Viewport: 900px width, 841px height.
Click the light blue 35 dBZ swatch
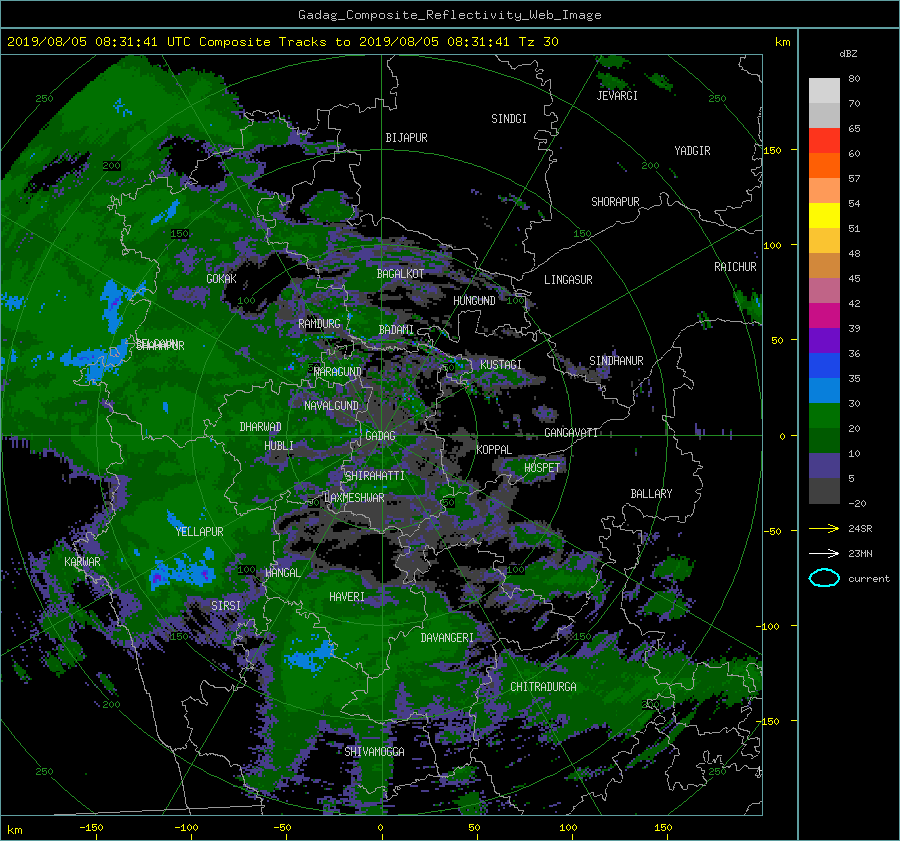(x=824, y=390)
